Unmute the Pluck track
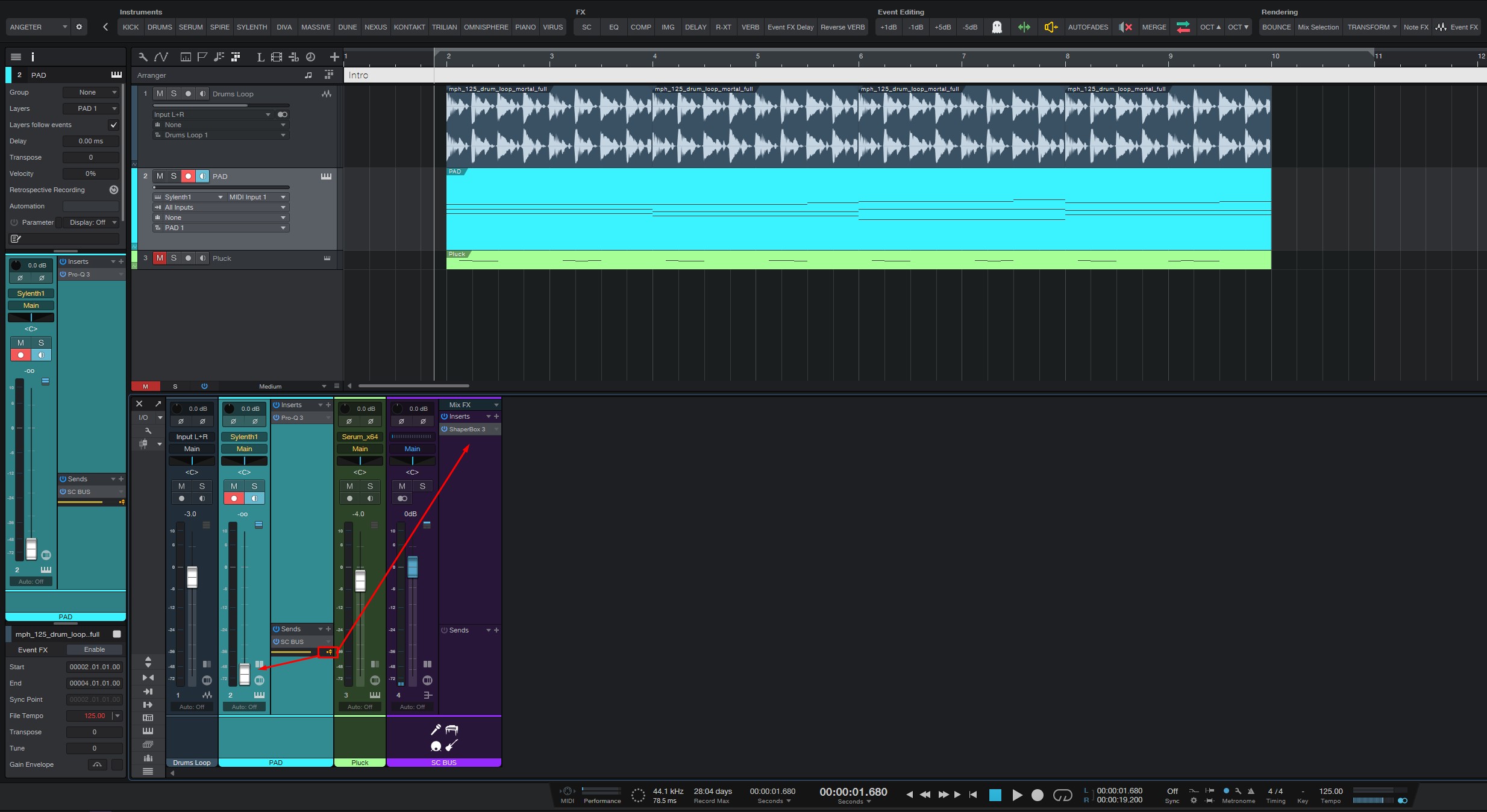The image size is (1487, 812). point(160,258)
